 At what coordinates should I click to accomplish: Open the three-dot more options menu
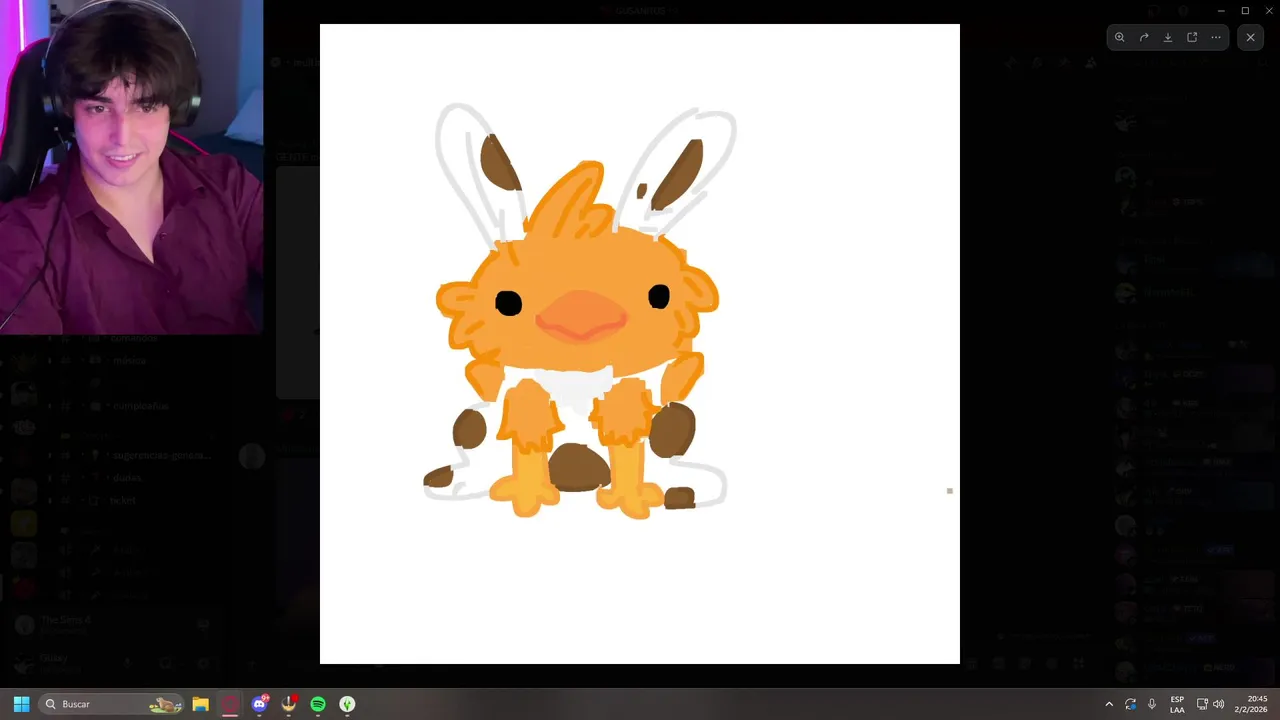[1216, 37]
